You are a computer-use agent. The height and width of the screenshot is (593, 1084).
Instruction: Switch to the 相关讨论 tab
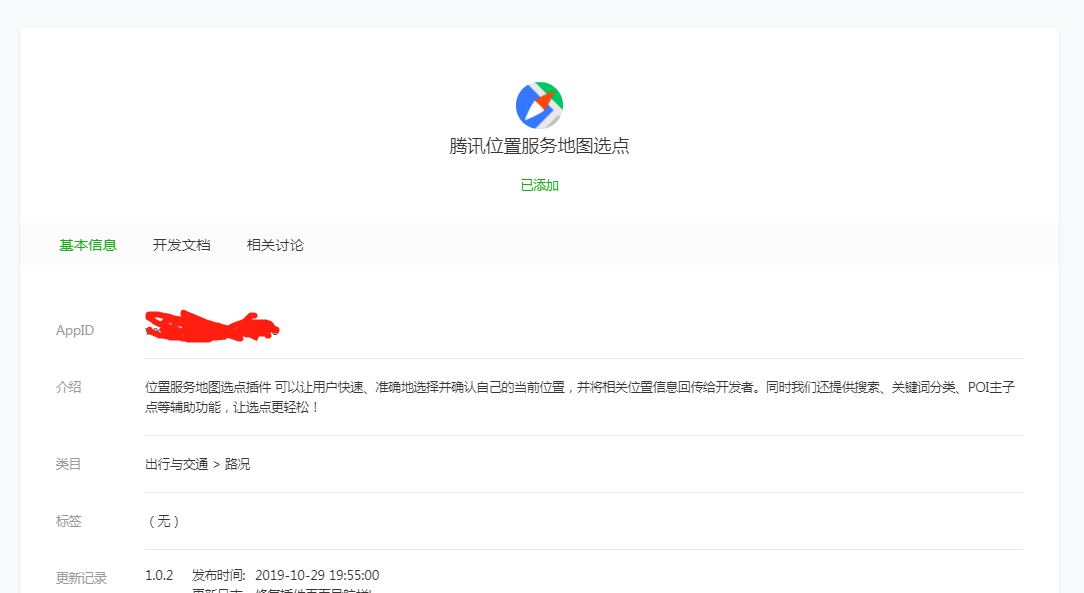click(275, 245)
